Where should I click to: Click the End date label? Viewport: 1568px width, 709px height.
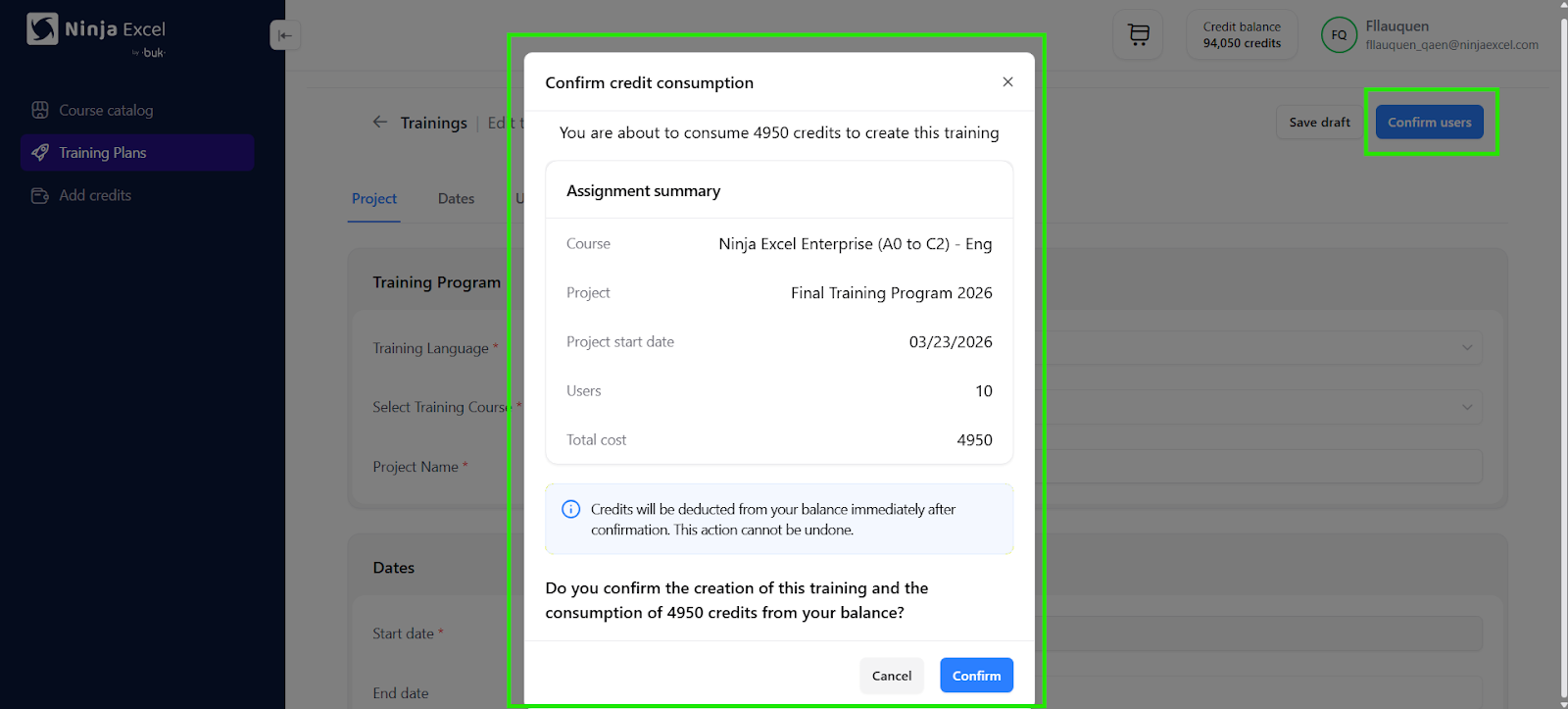click(x=401, y=693)
